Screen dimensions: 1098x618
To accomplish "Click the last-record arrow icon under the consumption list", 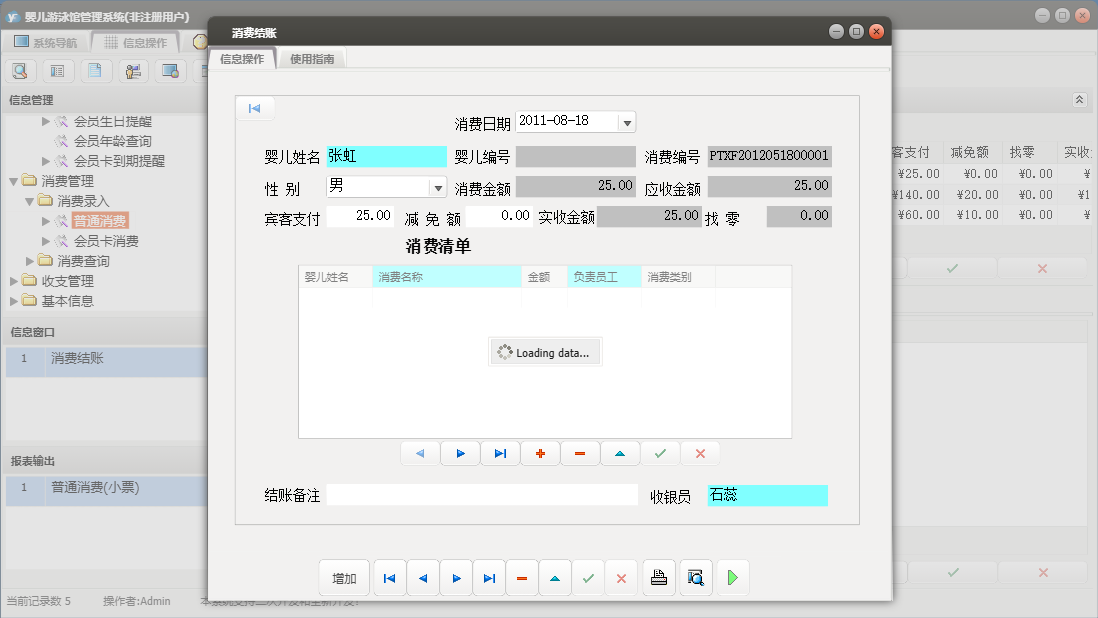I will tap(500, 453).
